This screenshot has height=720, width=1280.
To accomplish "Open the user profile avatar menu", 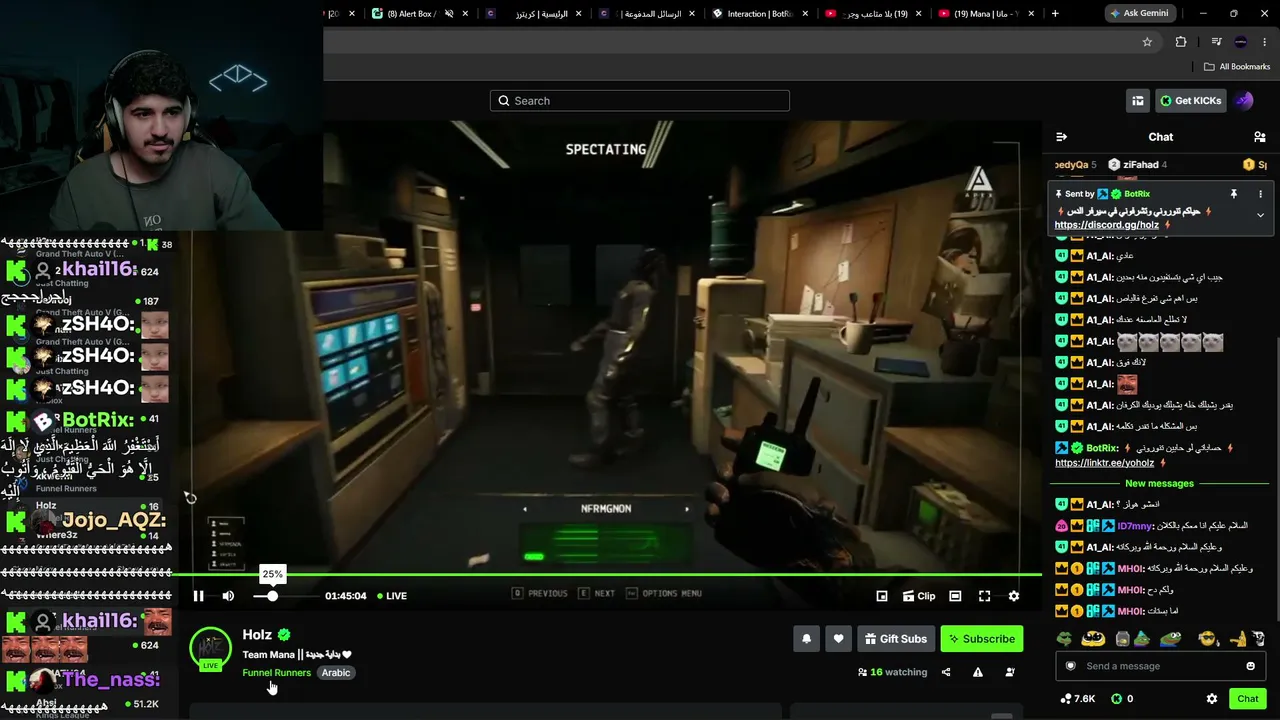I will pyautogui.click(x=1244, y=101).
